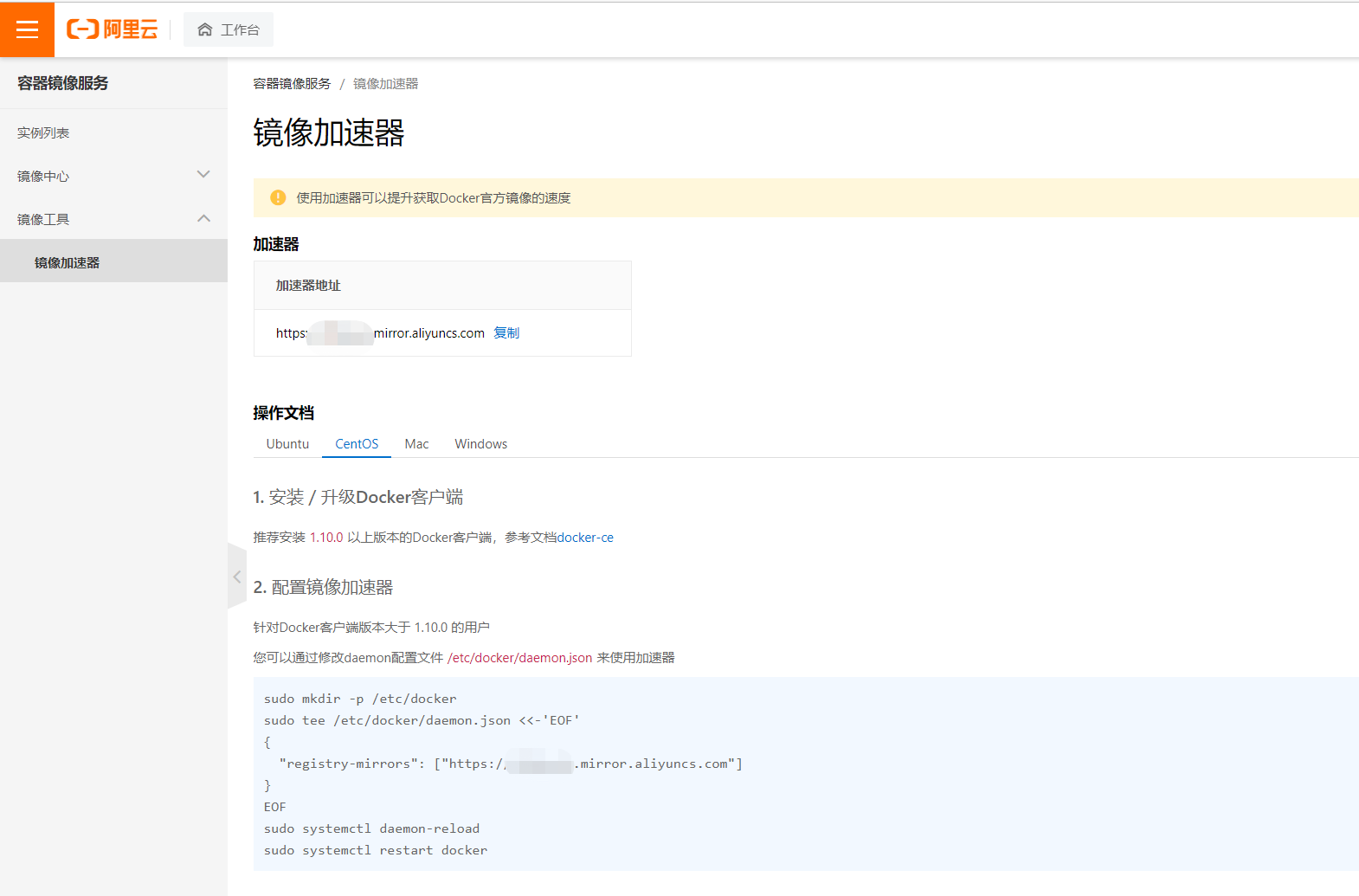
Task: Click the 2. 配置镜像加速器 heading
Action: pyautogui.click(x=323, y=587)
